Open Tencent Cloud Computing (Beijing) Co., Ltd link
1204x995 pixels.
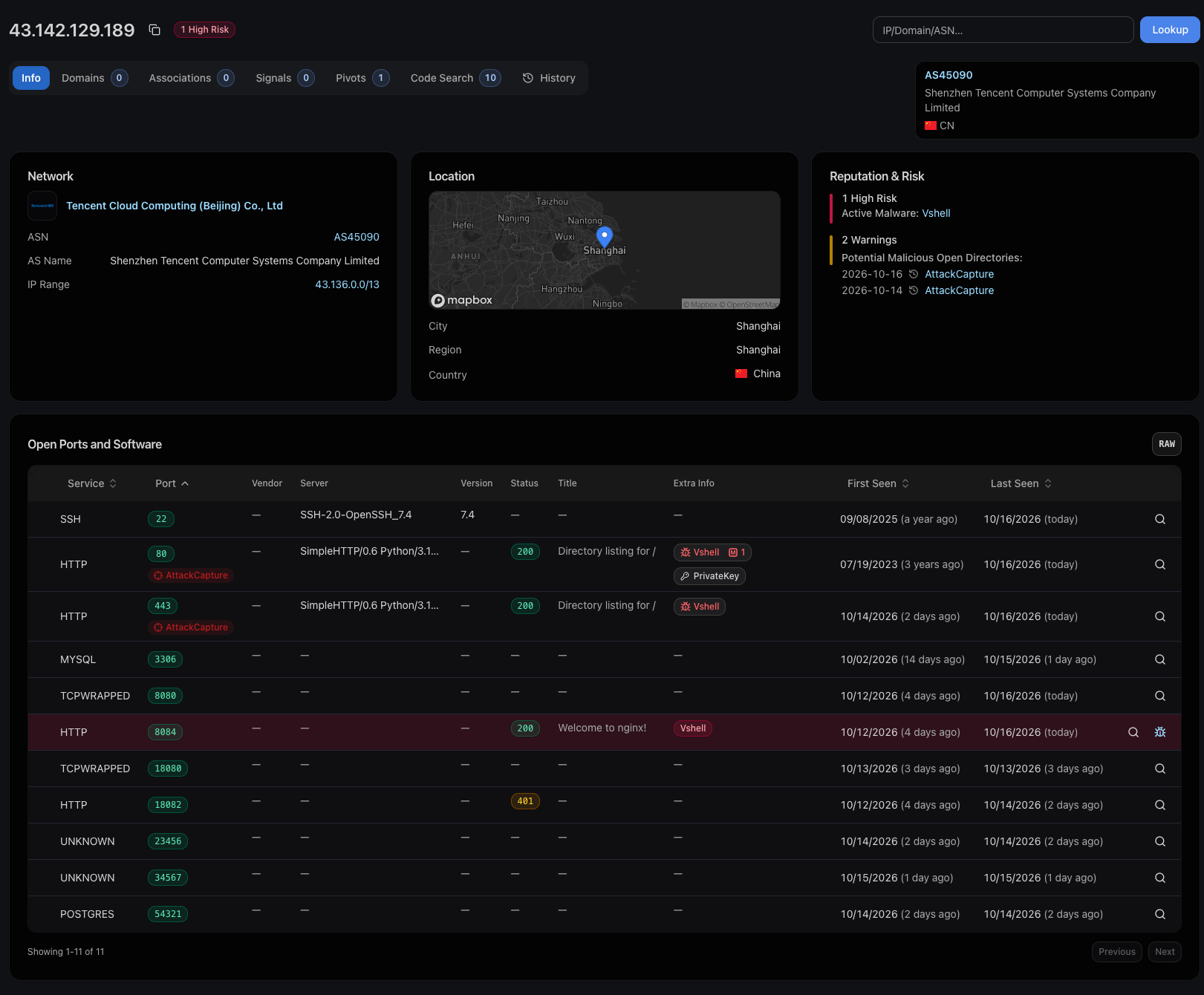coord(175,206)
